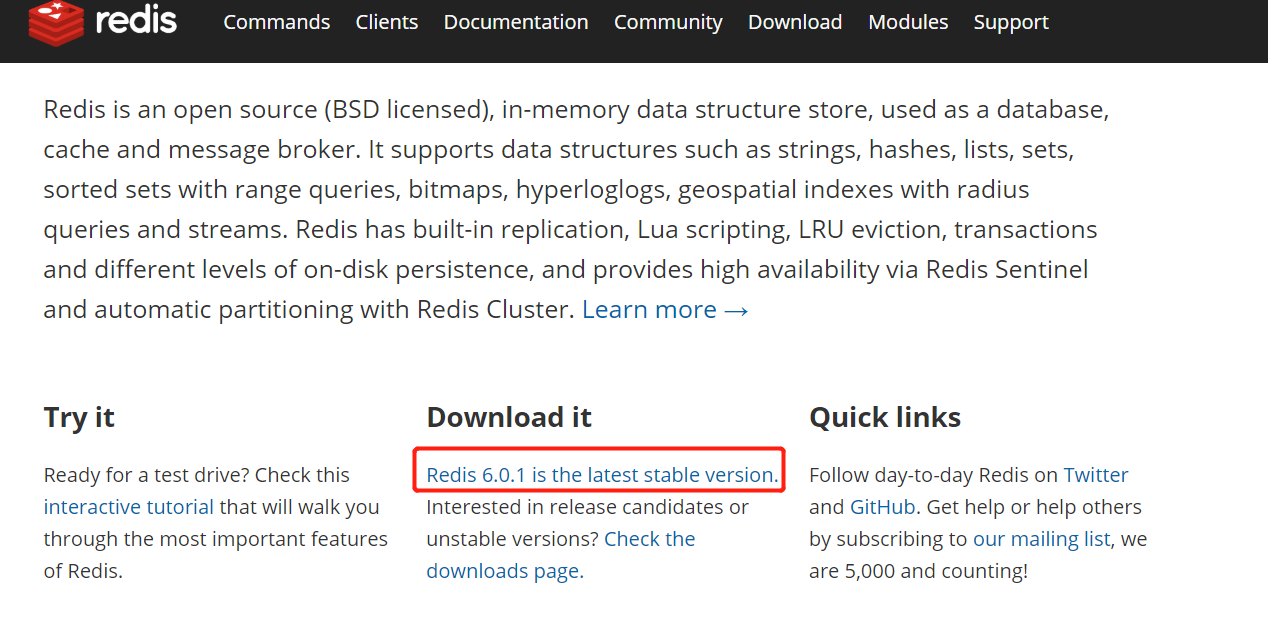Open the Commands navigation item
The width and height of the screenshot is (1268, 629).
click(277, 22)
